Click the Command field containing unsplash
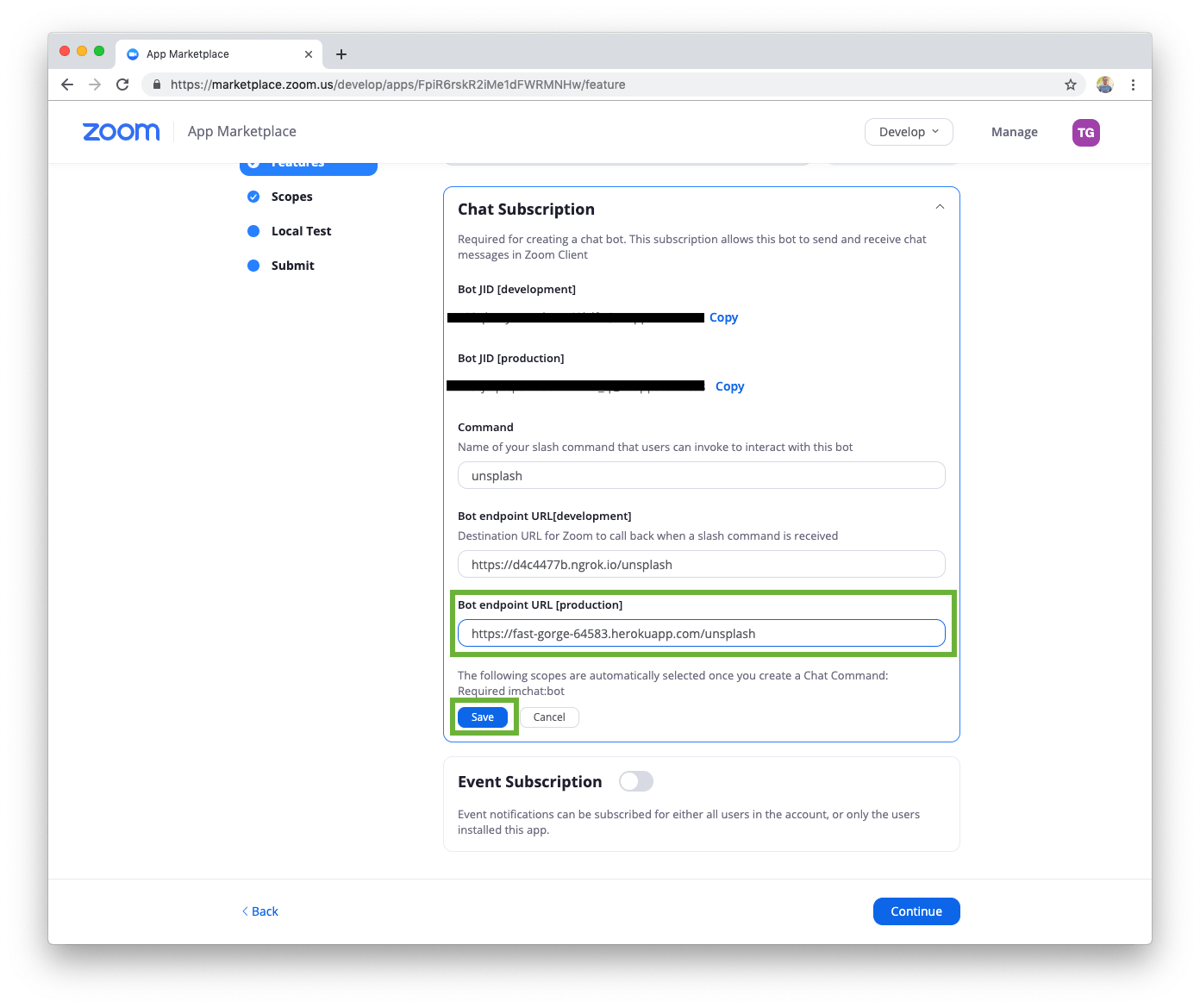 coord(702,475)
